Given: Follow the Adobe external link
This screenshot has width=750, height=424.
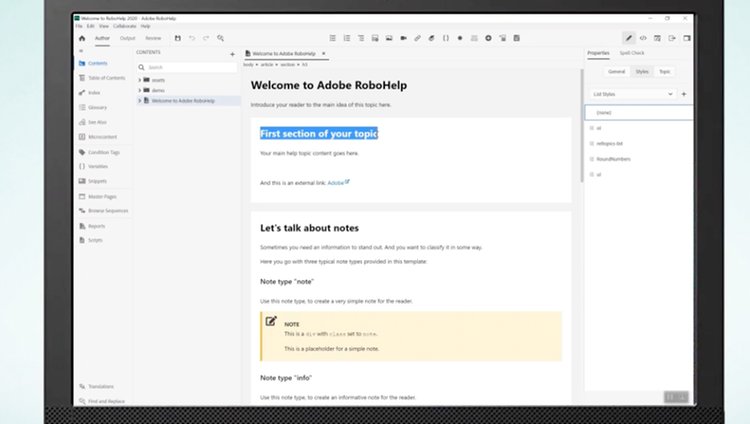Looking at the screenshot, I should coord(336,183).
